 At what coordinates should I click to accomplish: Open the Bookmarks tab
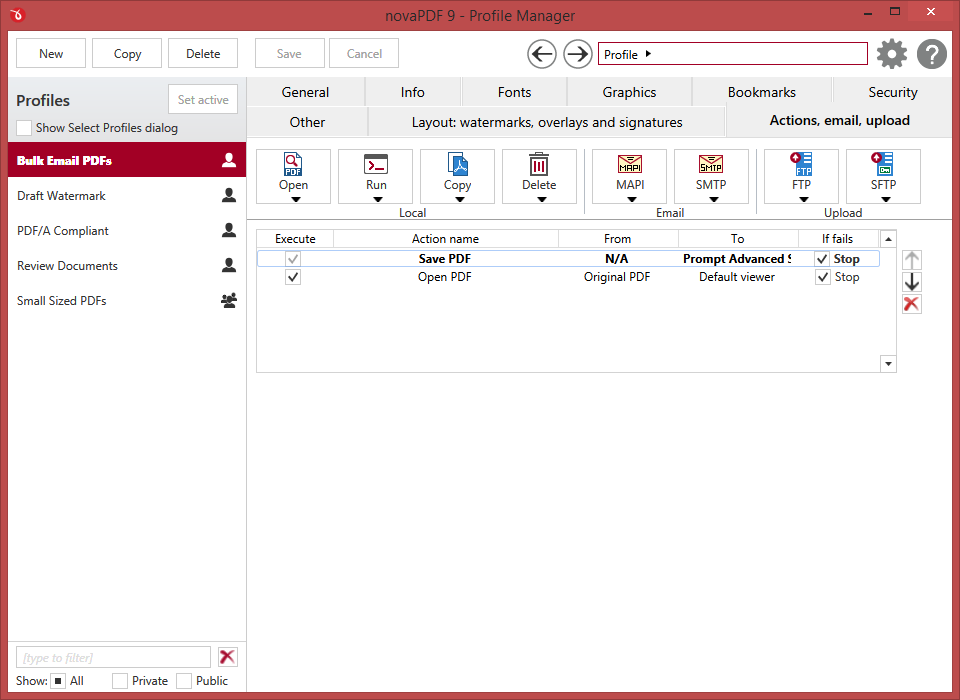[761, 92]
